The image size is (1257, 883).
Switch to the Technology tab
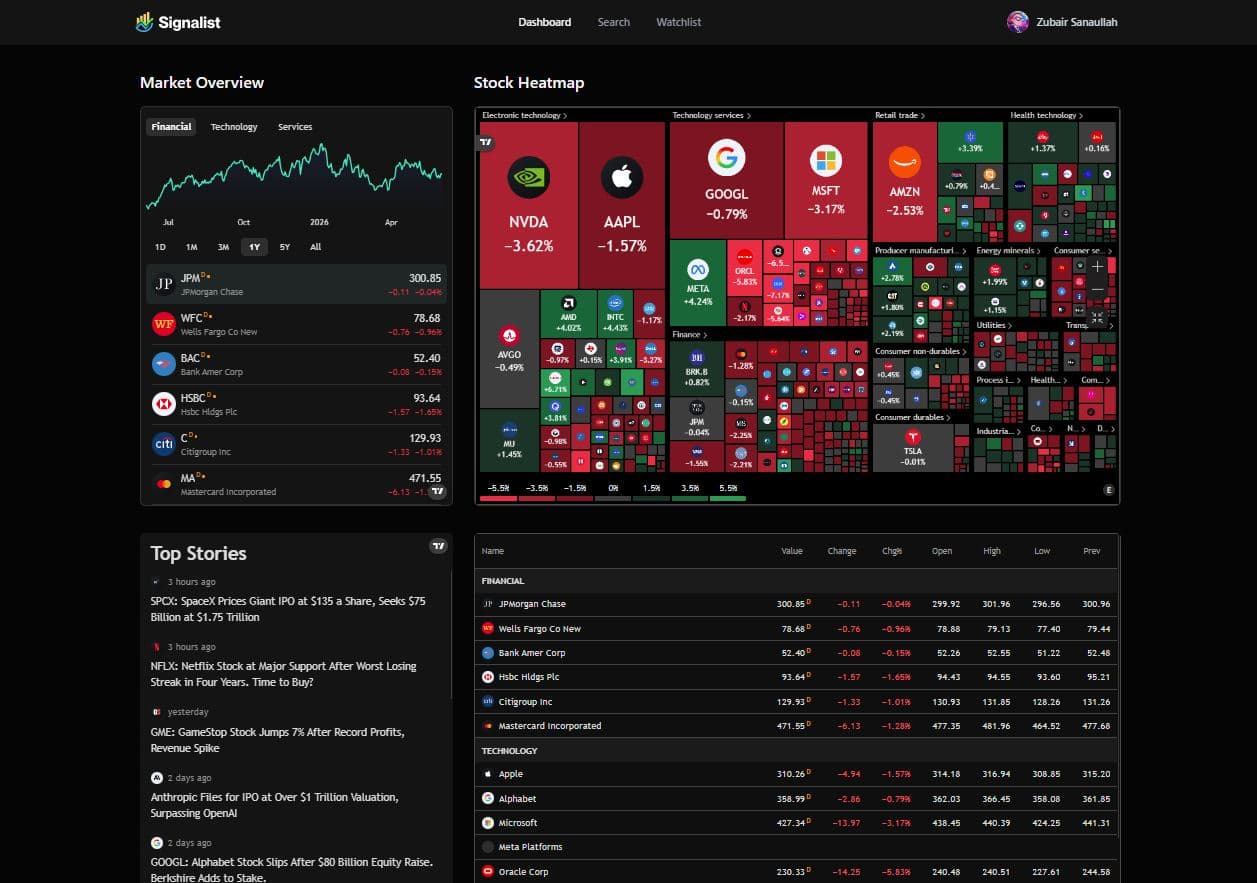click(x=234, y=127)
